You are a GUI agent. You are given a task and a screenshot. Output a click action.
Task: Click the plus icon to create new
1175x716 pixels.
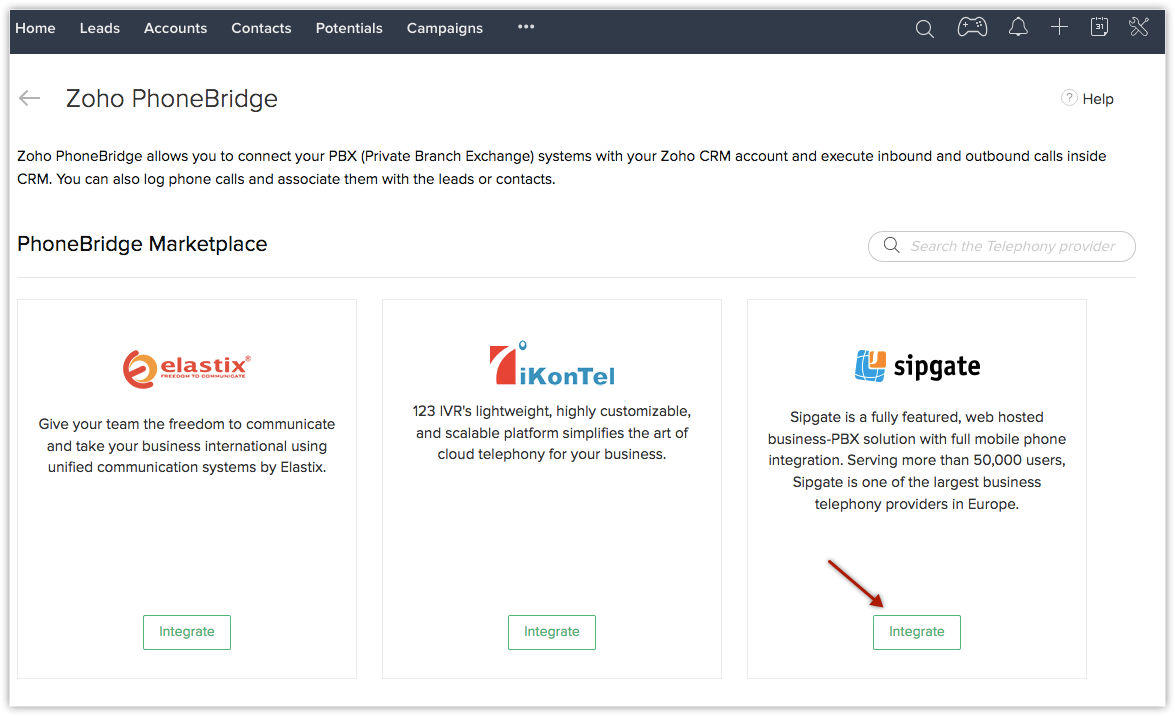point(1059,28)
